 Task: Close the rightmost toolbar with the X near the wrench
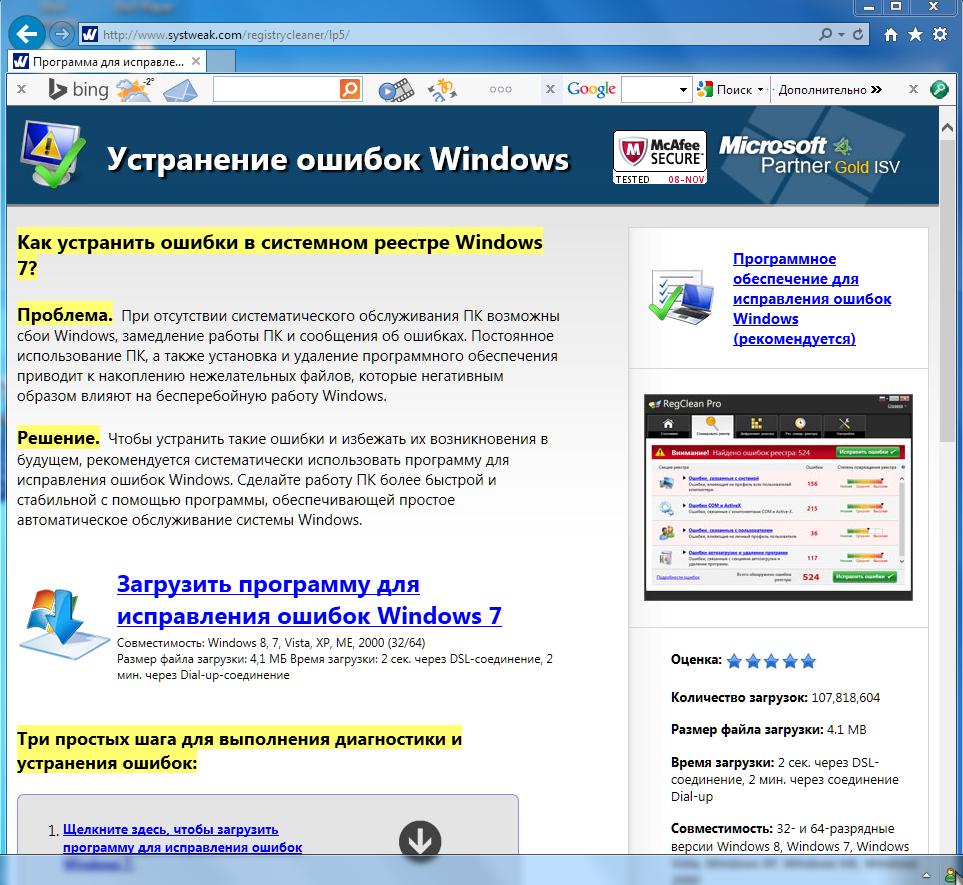coord(913,89)
